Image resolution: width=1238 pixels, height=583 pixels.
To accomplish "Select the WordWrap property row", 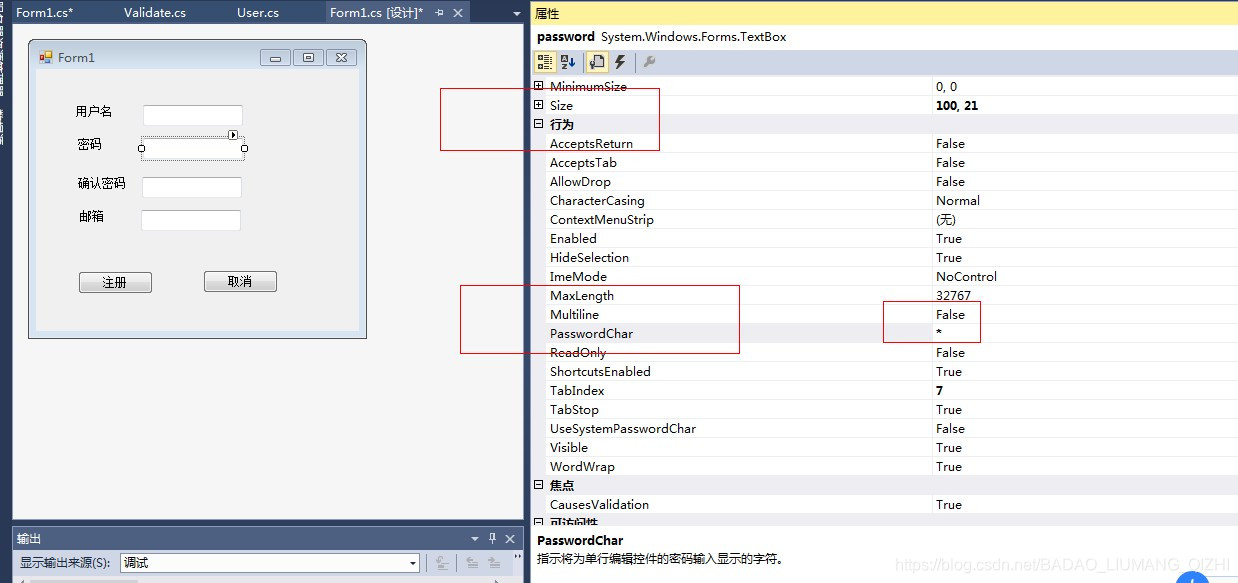I will pyautogui.click(x=885, y=467).
